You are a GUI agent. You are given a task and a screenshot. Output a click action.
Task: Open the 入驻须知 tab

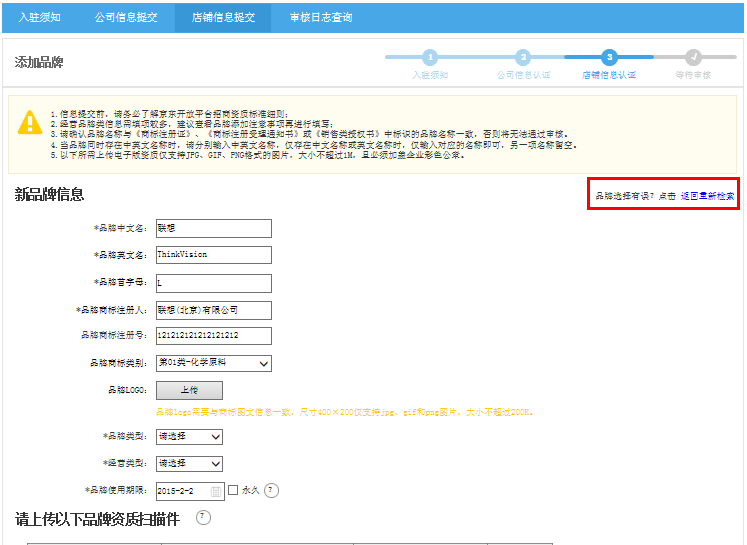tap(40, 18)
